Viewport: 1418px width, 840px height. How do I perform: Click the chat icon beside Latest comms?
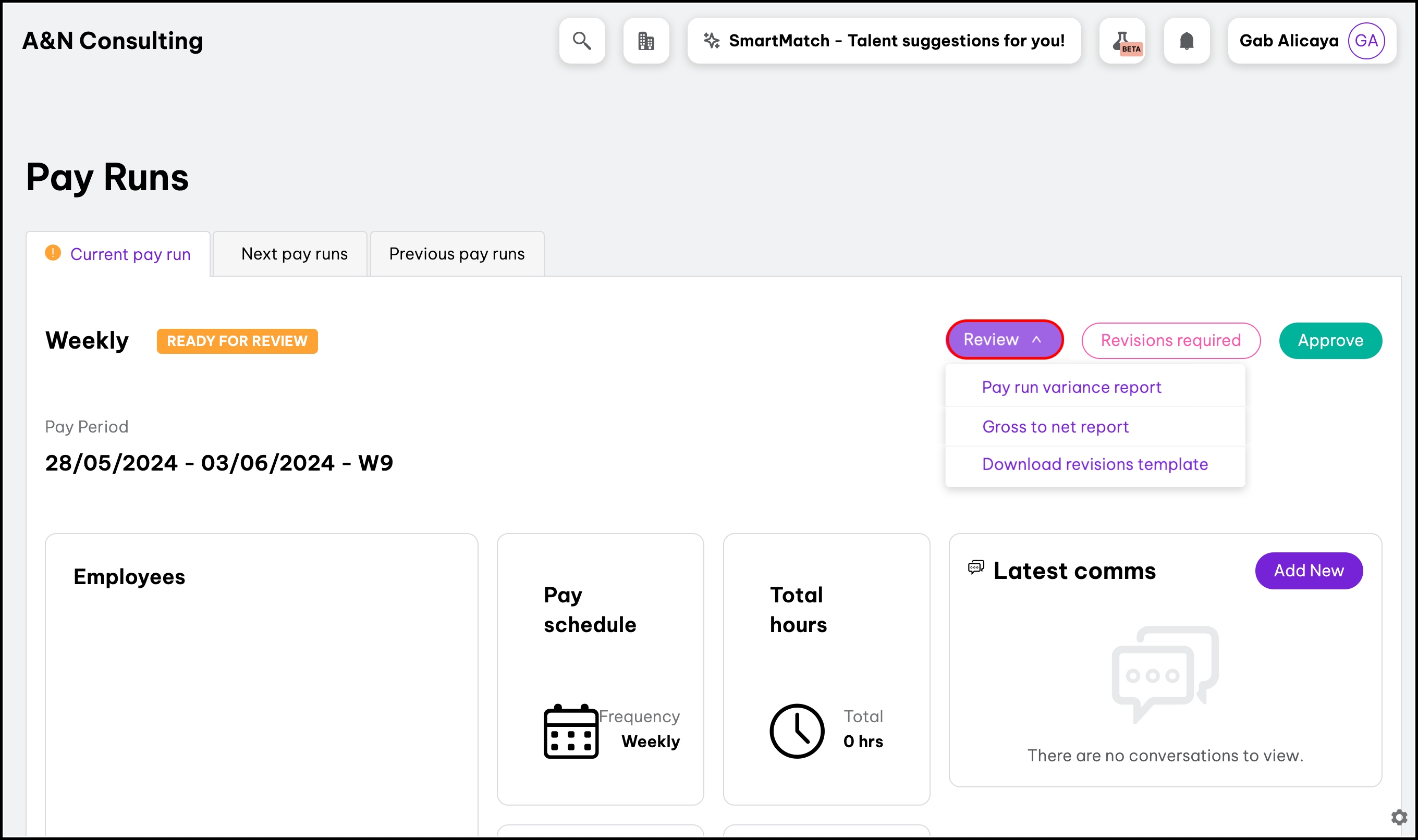coord(976,567)
